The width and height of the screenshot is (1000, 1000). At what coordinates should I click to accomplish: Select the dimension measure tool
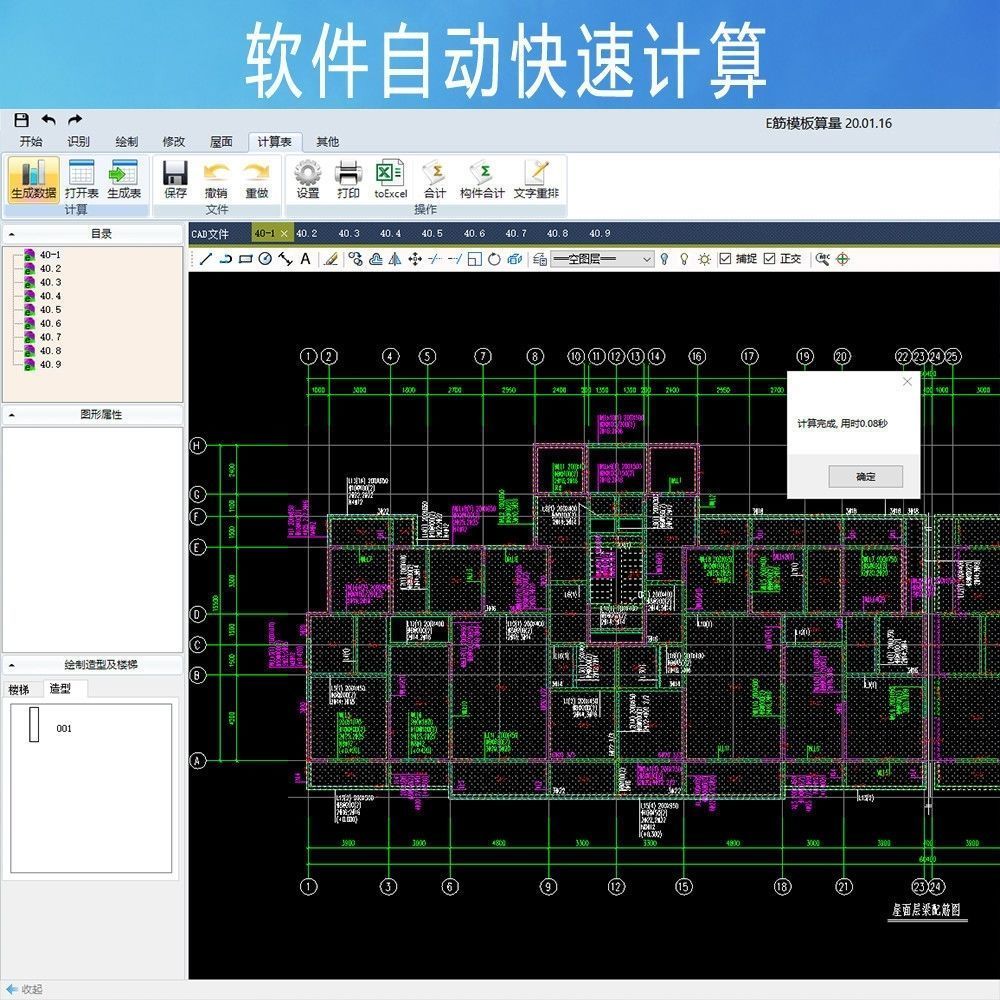[x=285, y=259]
